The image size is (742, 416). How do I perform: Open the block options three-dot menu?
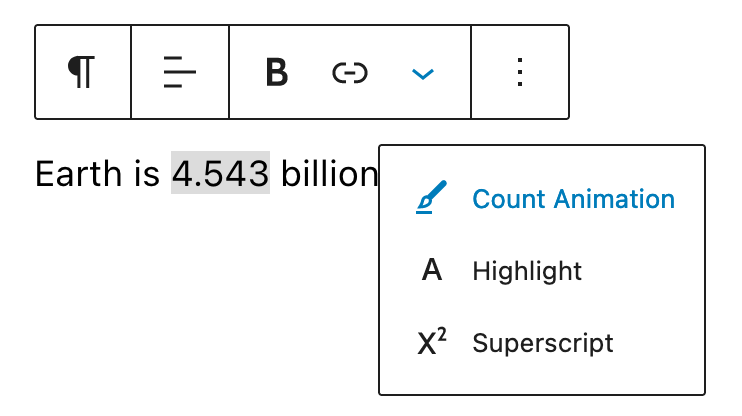519,72
